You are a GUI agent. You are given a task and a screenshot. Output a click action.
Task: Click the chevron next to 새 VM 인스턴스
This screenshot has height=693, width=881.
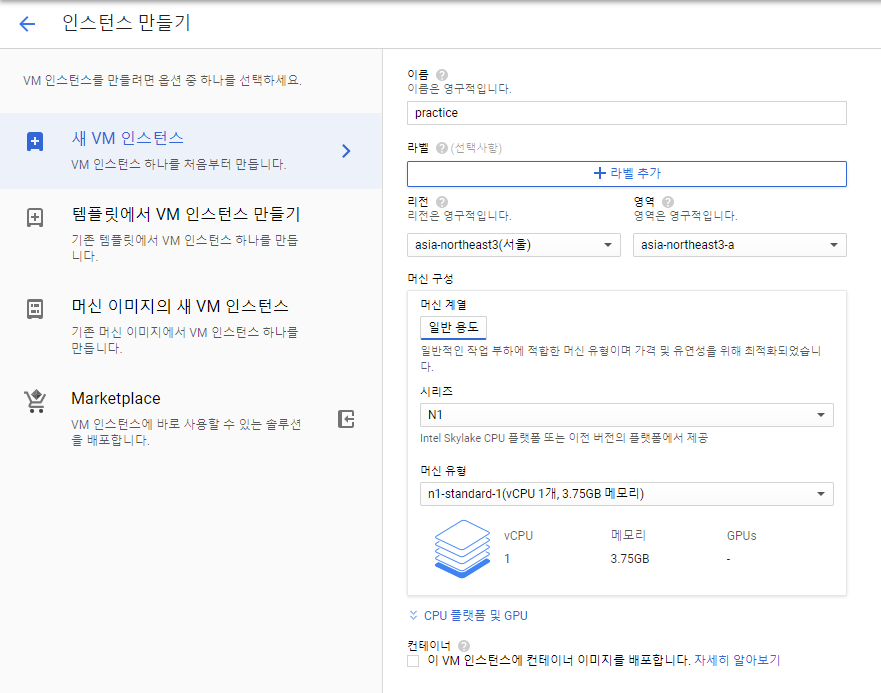(x=346, y=151)
